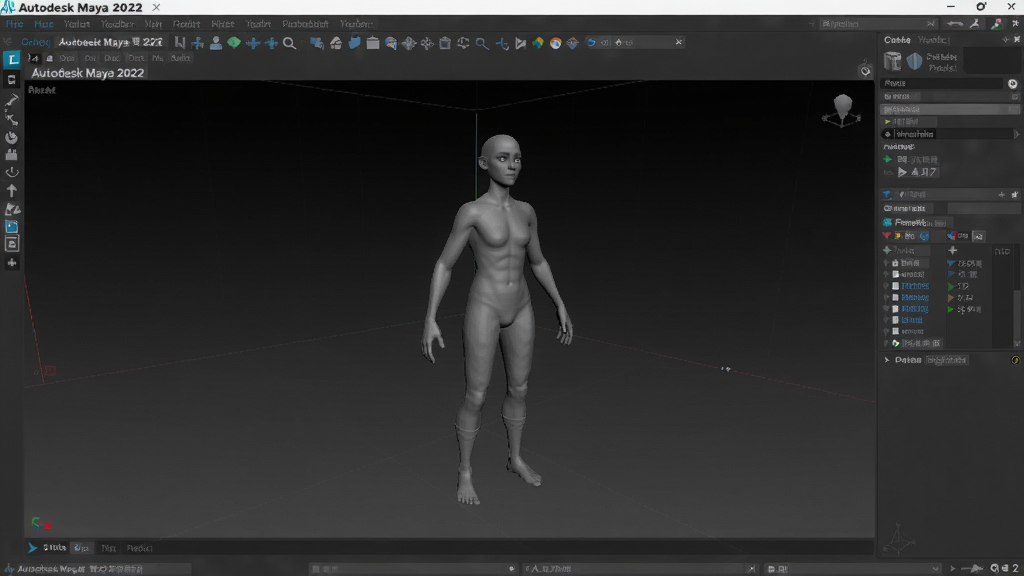Click the cone shapes tool in left toolbar

point(12,209)
